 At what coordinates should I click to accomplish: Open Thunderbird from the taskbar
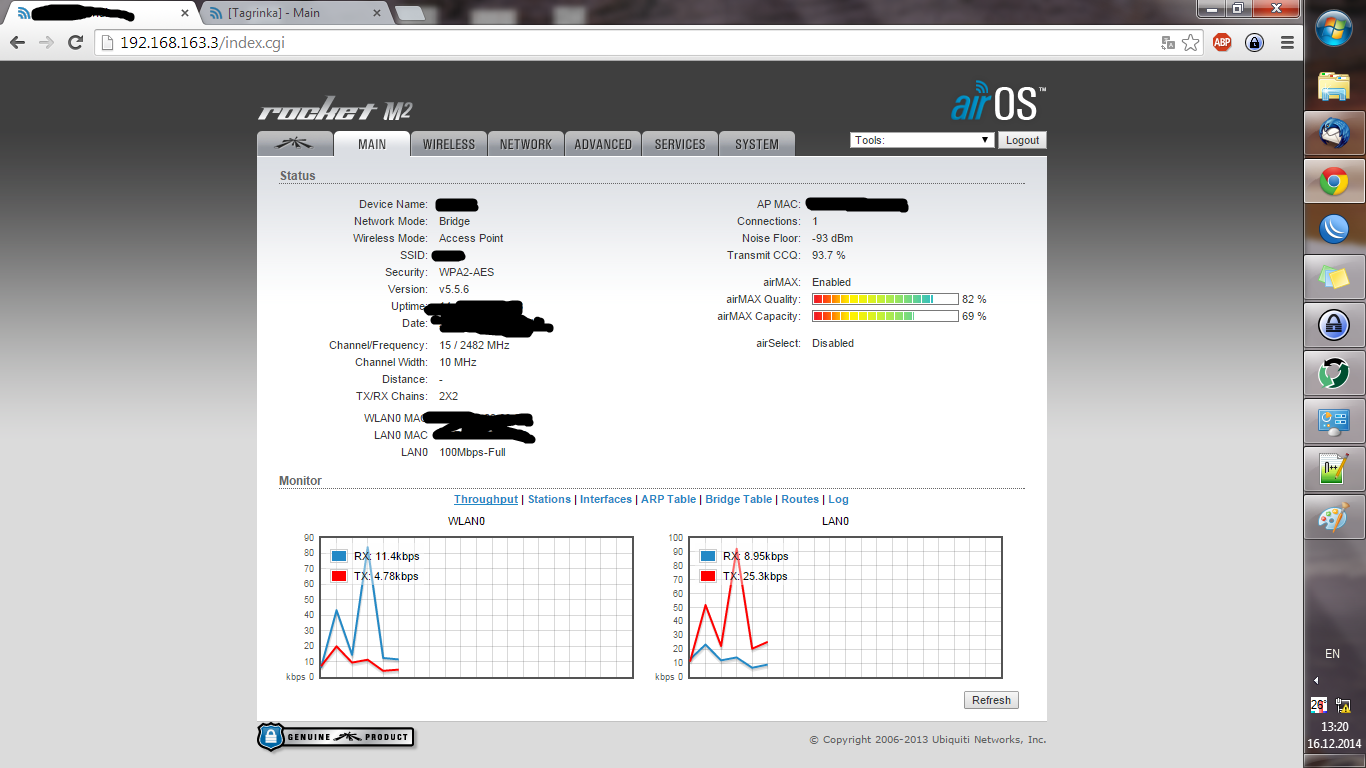coord(1334,133)
